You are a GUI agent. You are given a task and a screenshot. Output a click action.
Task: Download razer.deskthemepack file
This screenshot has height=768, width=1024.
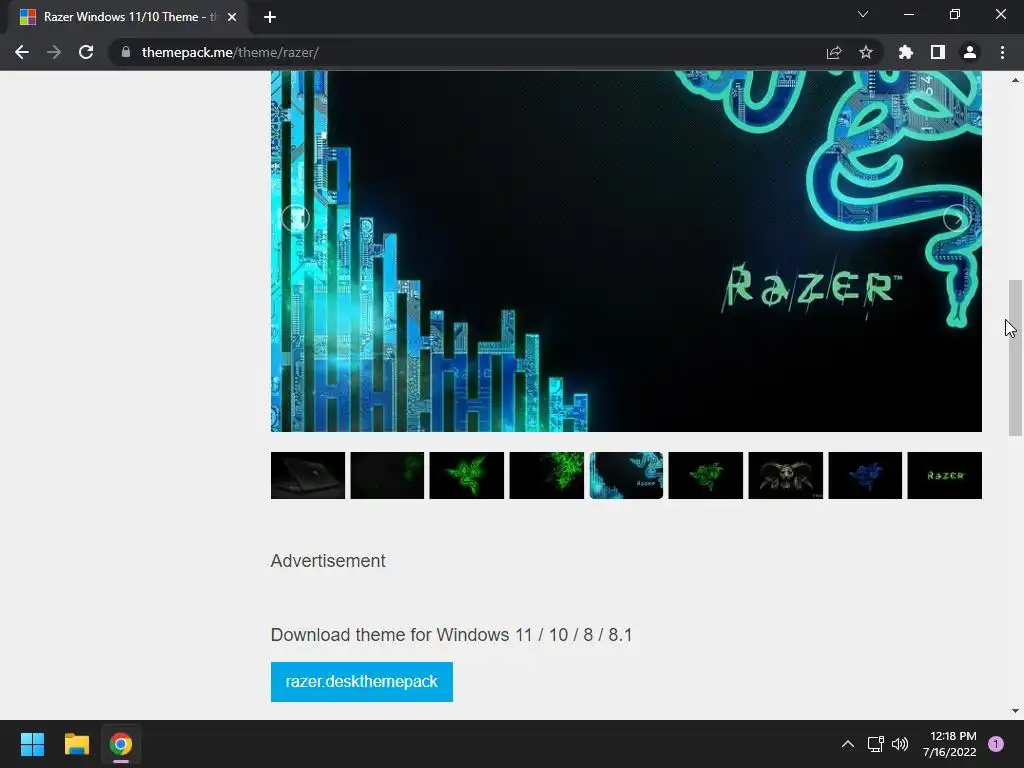click(362, 682)
